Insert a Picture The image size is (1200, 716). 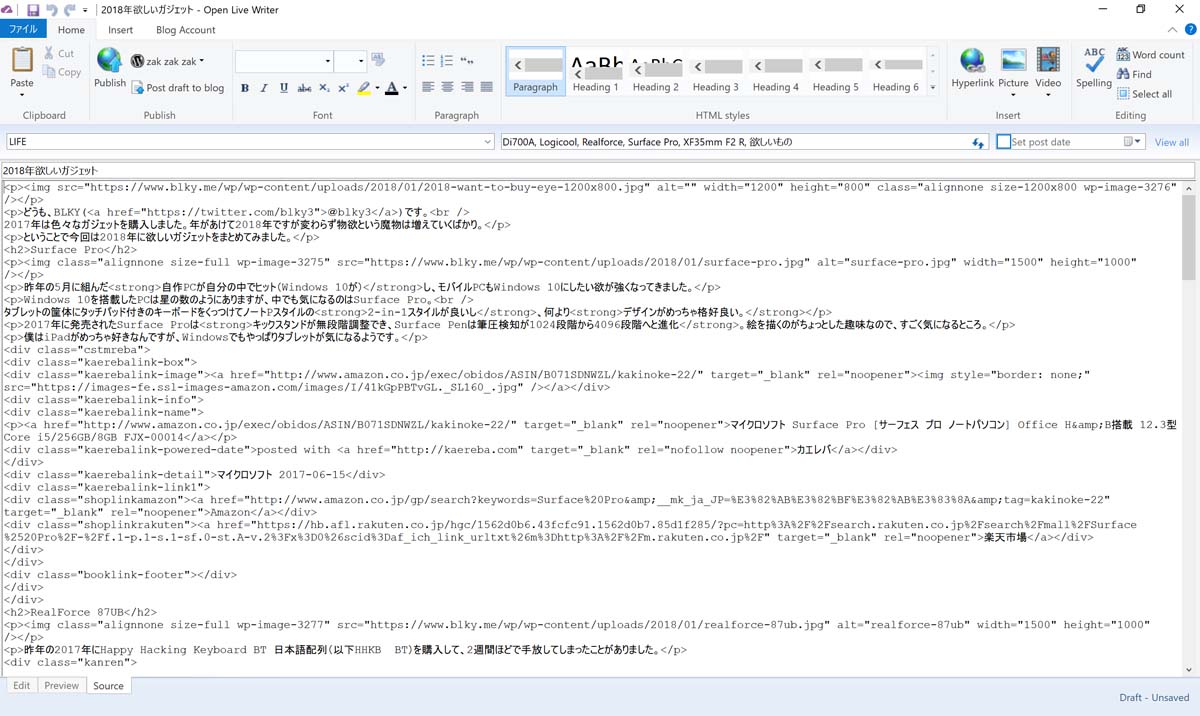pos(1013,66)
